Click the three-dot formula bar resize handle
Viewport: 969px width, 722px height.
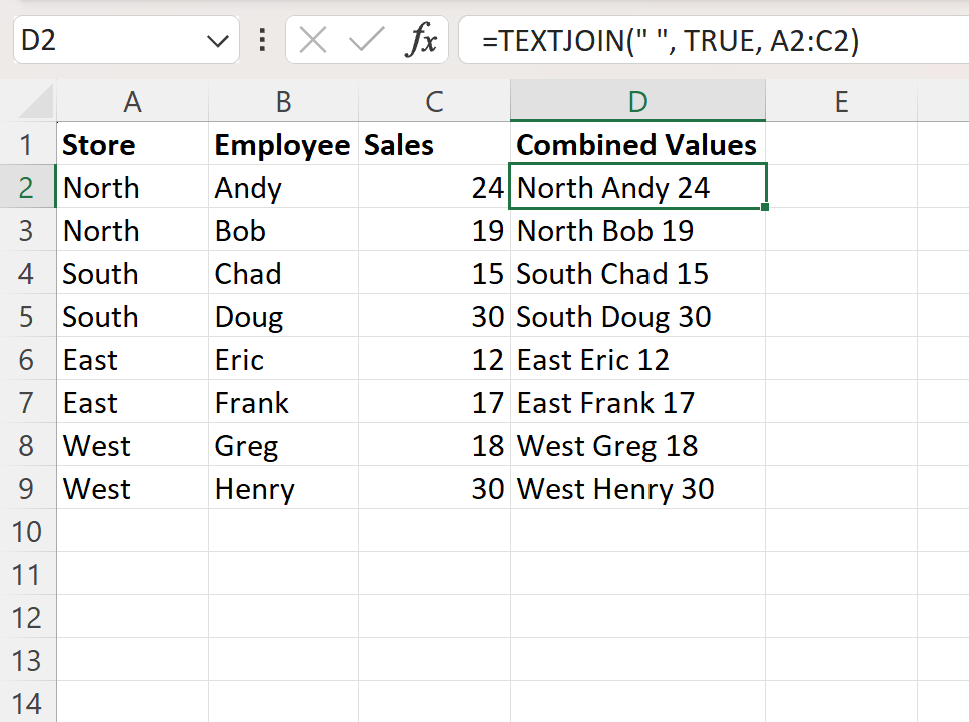coord(263,40)
